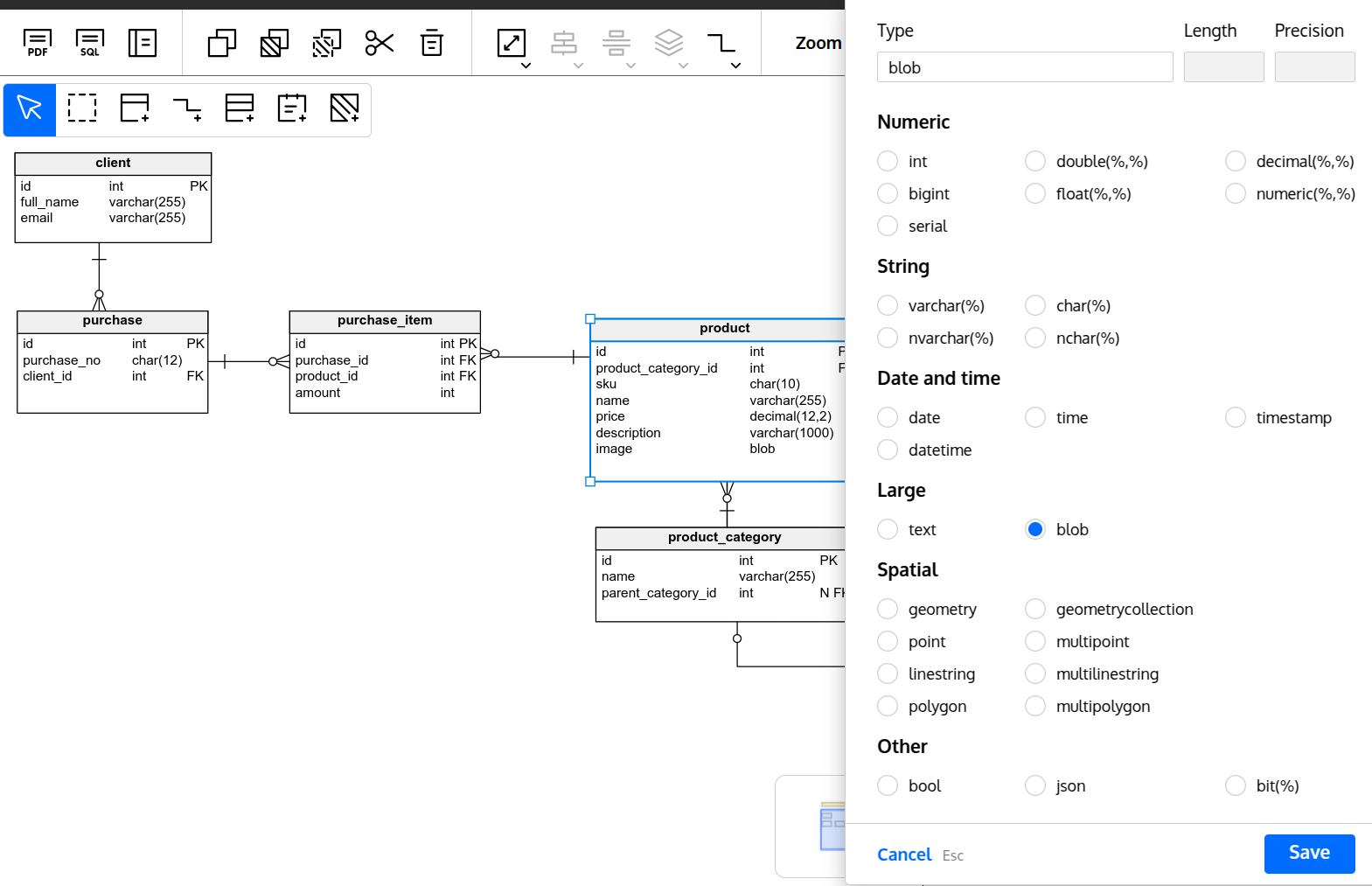Select the add column rows tool

[240, 108]
